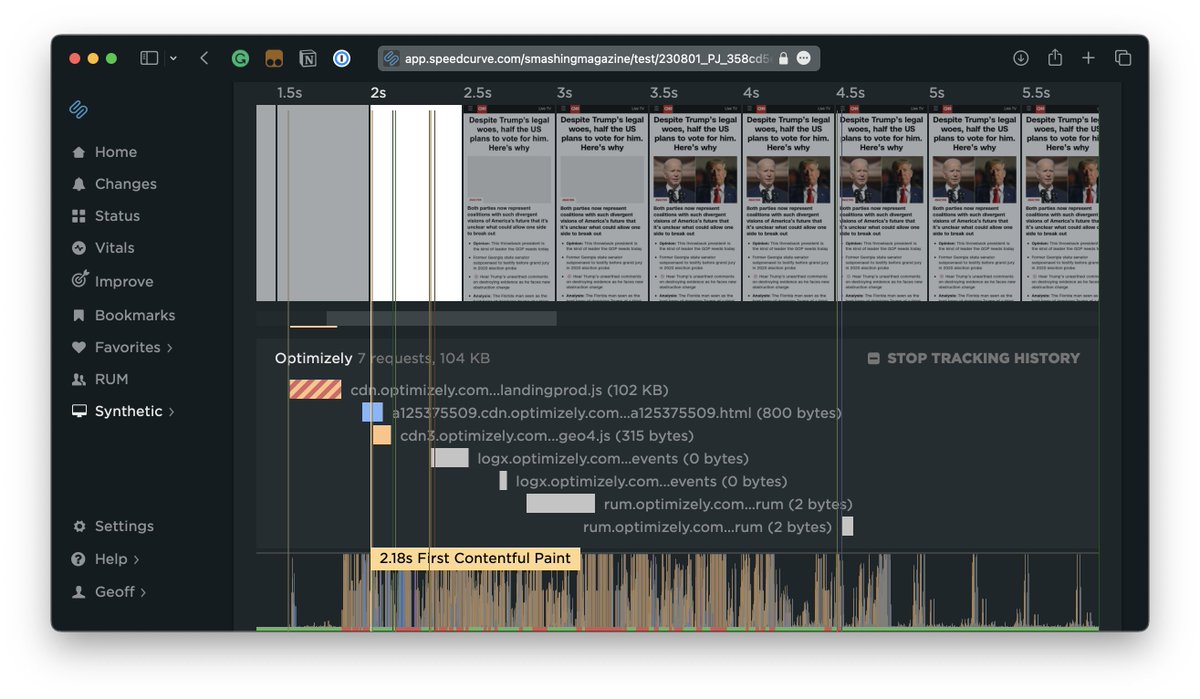
Task: Go back with the Safari back arrow
Action: (204, 58)
